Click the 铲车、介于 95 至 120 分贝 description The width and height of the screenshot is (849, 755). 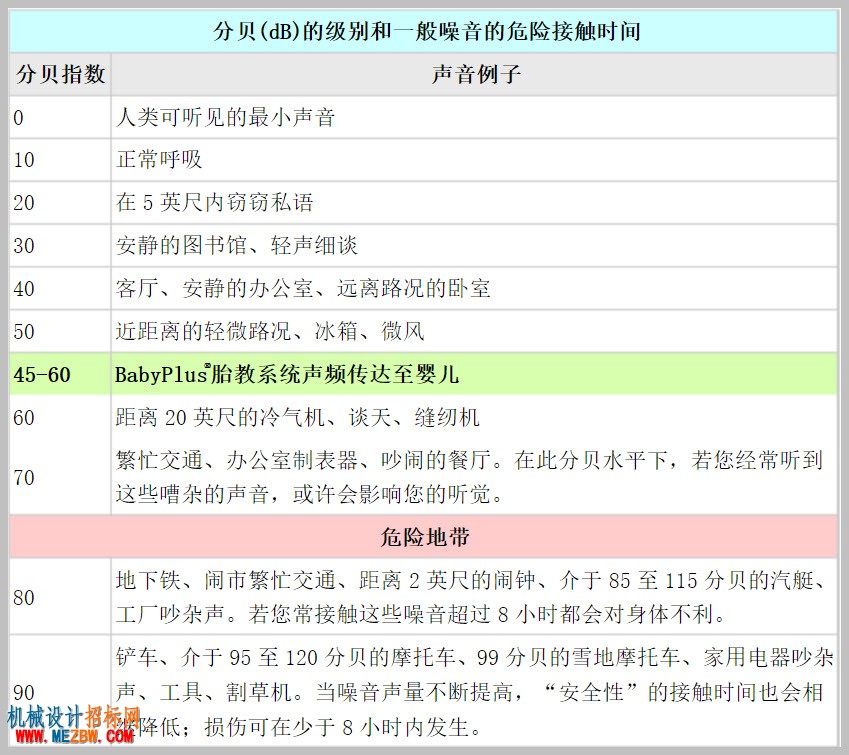(474, 692)
